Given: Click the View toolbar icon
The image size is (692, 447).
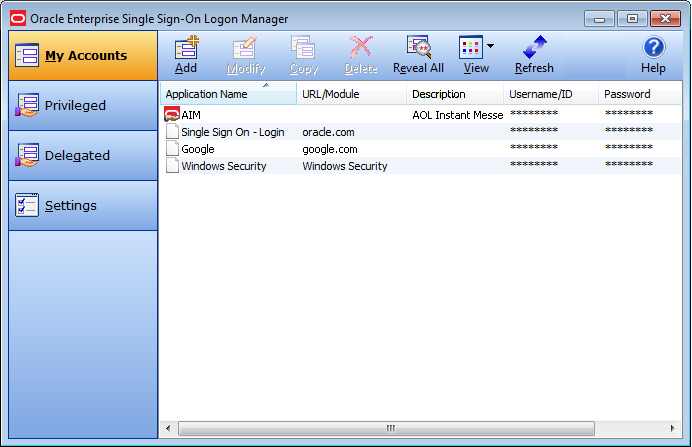Looking at the screenshot, I should (x=470, y=48).
